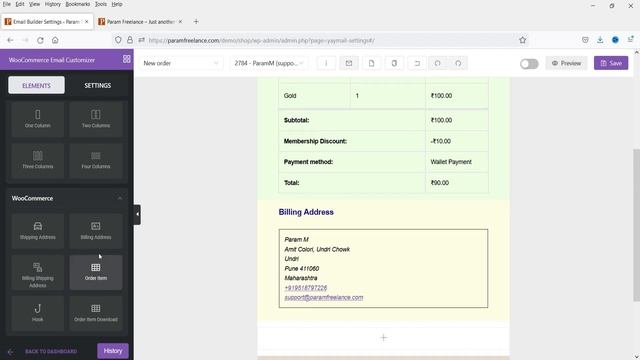Click the undo toolbar icon
The height and width of the screenshot is (360, 640).
pyautogui.click(x=438, y=63)
